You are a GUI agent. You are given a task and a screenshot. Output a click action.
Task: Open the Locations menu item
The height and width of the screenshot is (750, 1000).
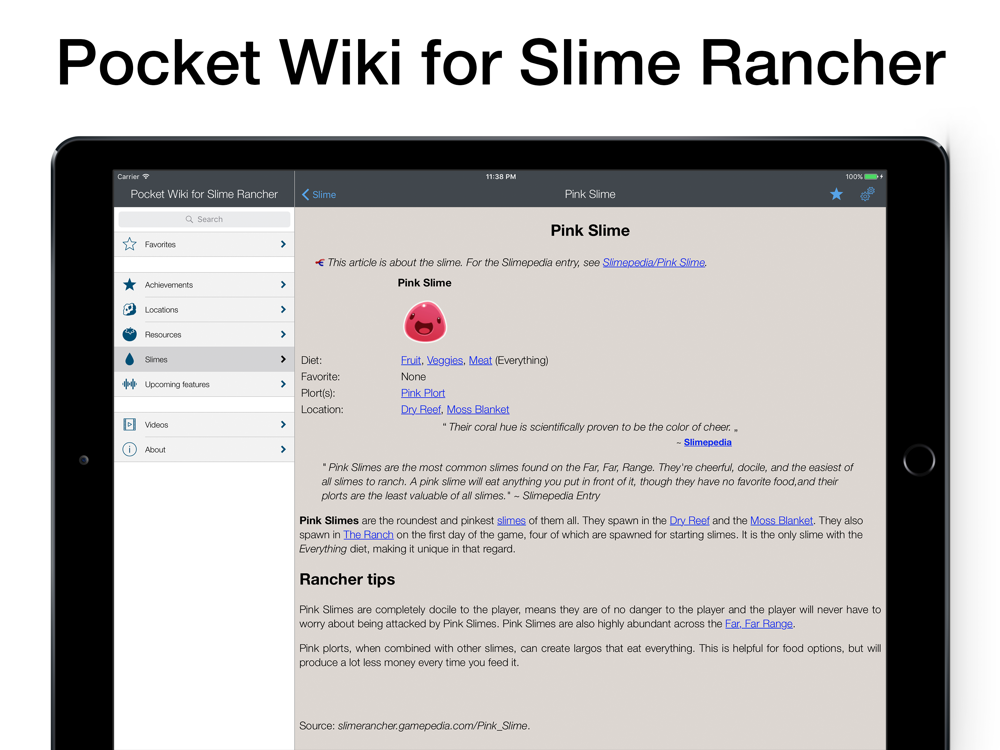[204, 309]
